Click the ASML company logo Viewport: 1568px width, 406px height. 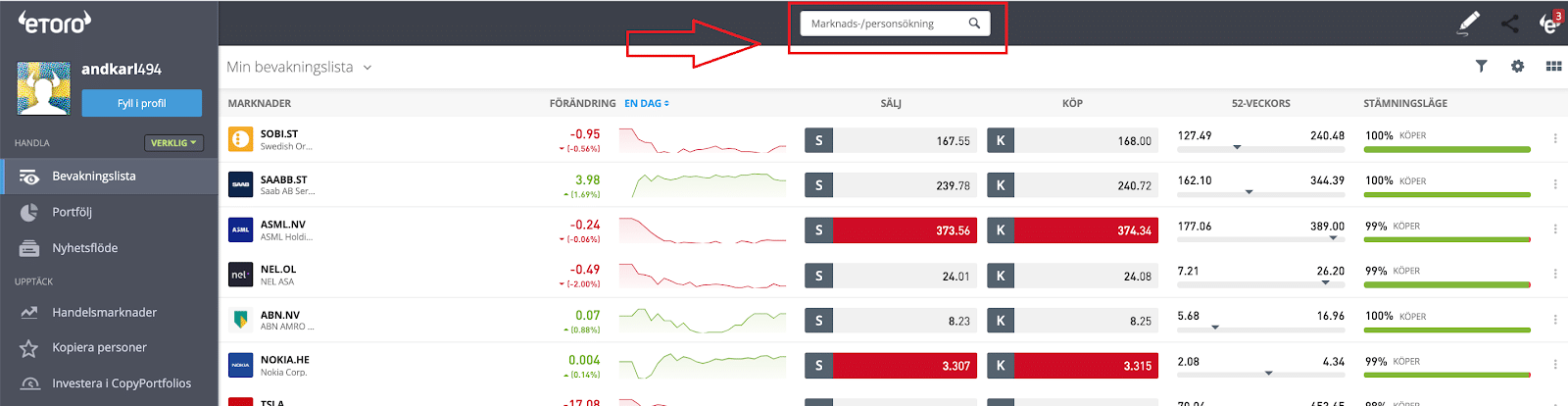[241, 229]
